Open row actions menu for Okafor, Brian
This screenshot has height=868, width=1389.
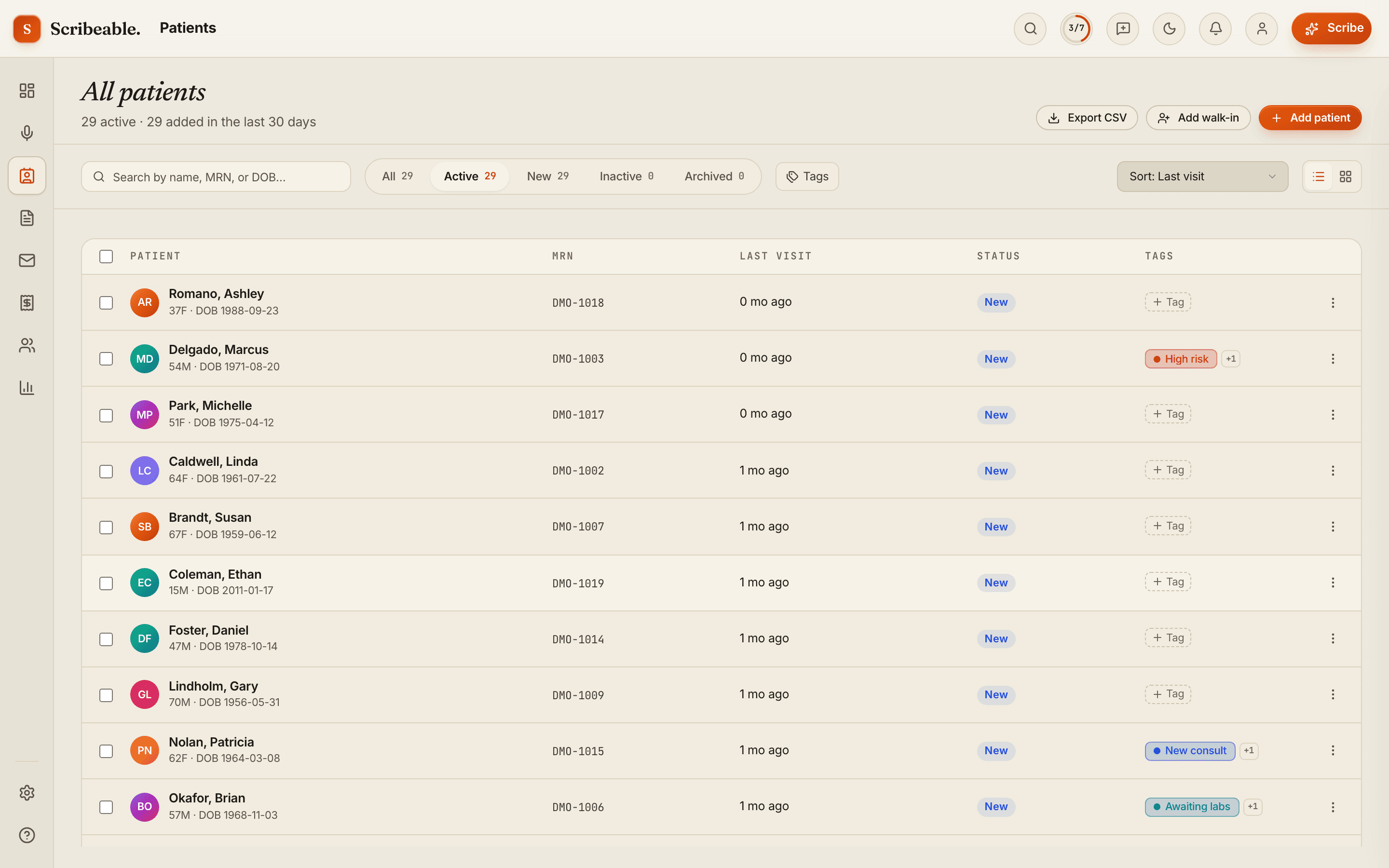point(1333,807)
